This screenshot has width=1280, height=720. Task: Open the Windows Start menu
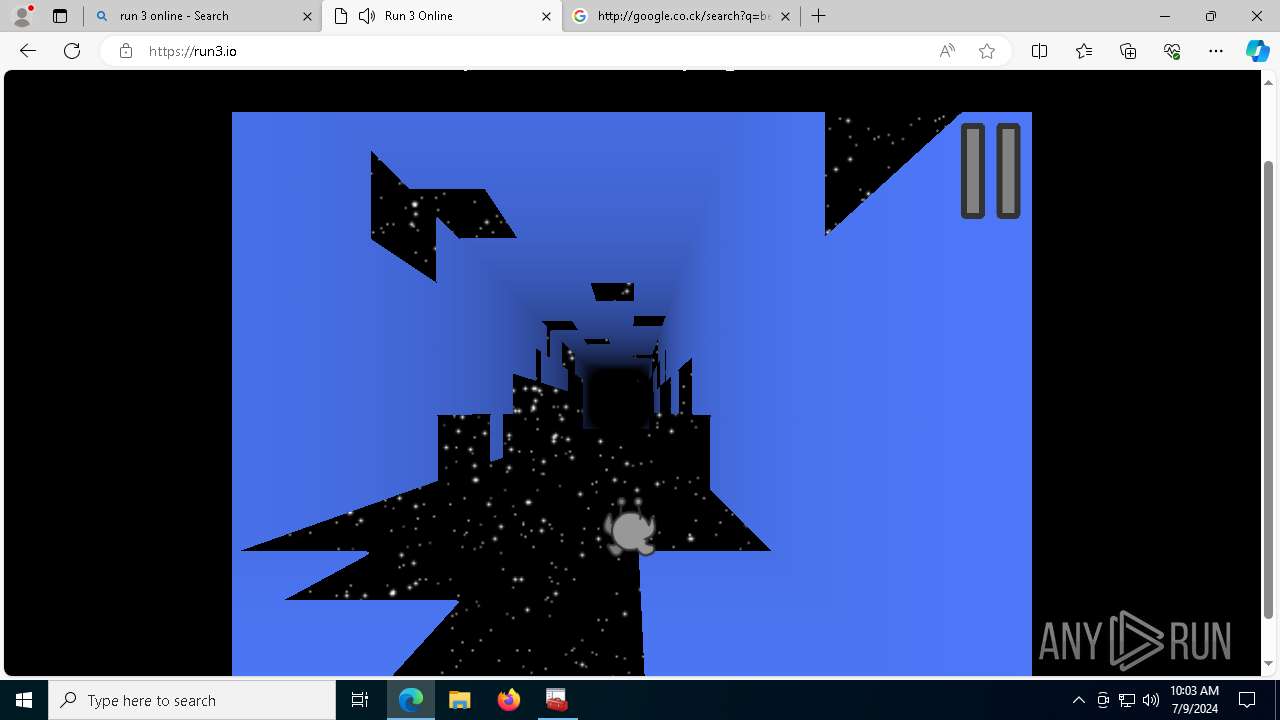pos(24,700)
